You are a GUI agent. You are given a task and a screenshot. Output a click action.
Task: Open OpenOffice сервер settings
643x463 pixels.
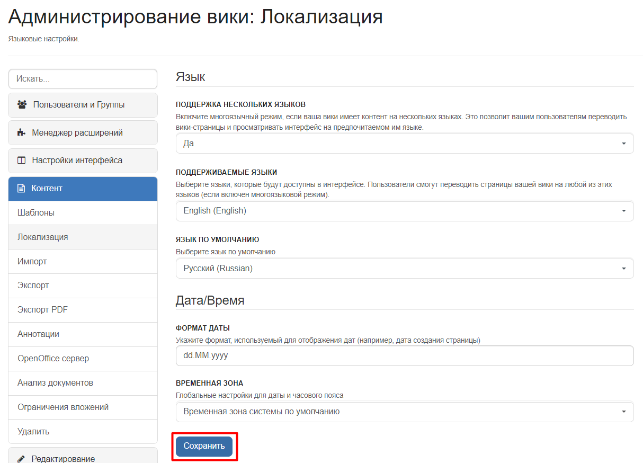click(x=83, y=358)
